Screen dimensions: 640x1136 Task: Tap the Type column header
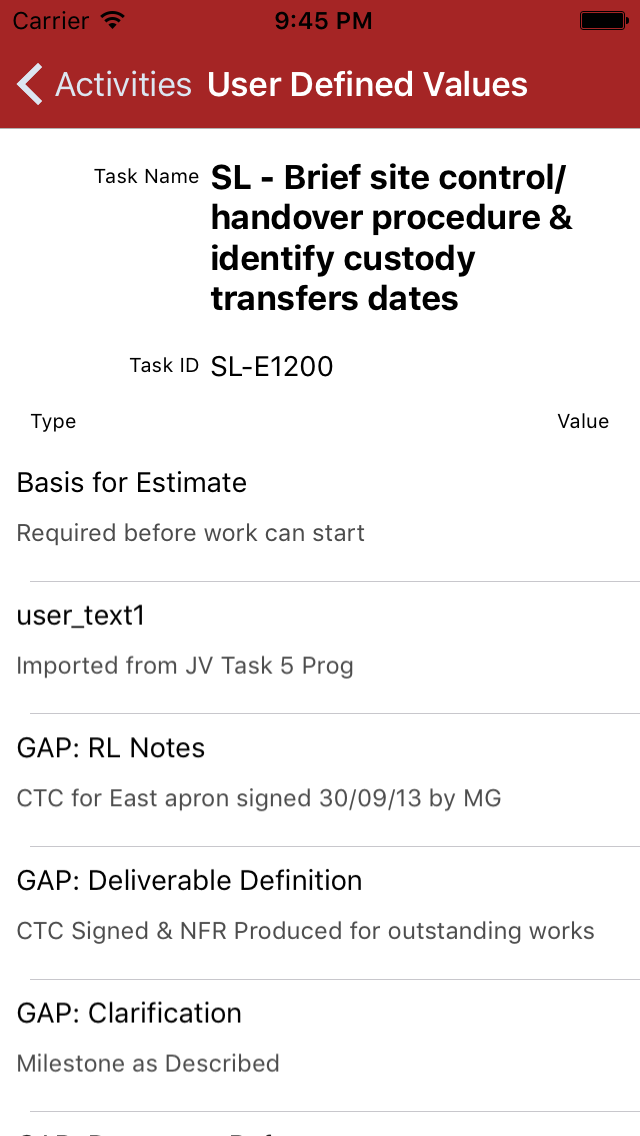(x=53, y=421)
